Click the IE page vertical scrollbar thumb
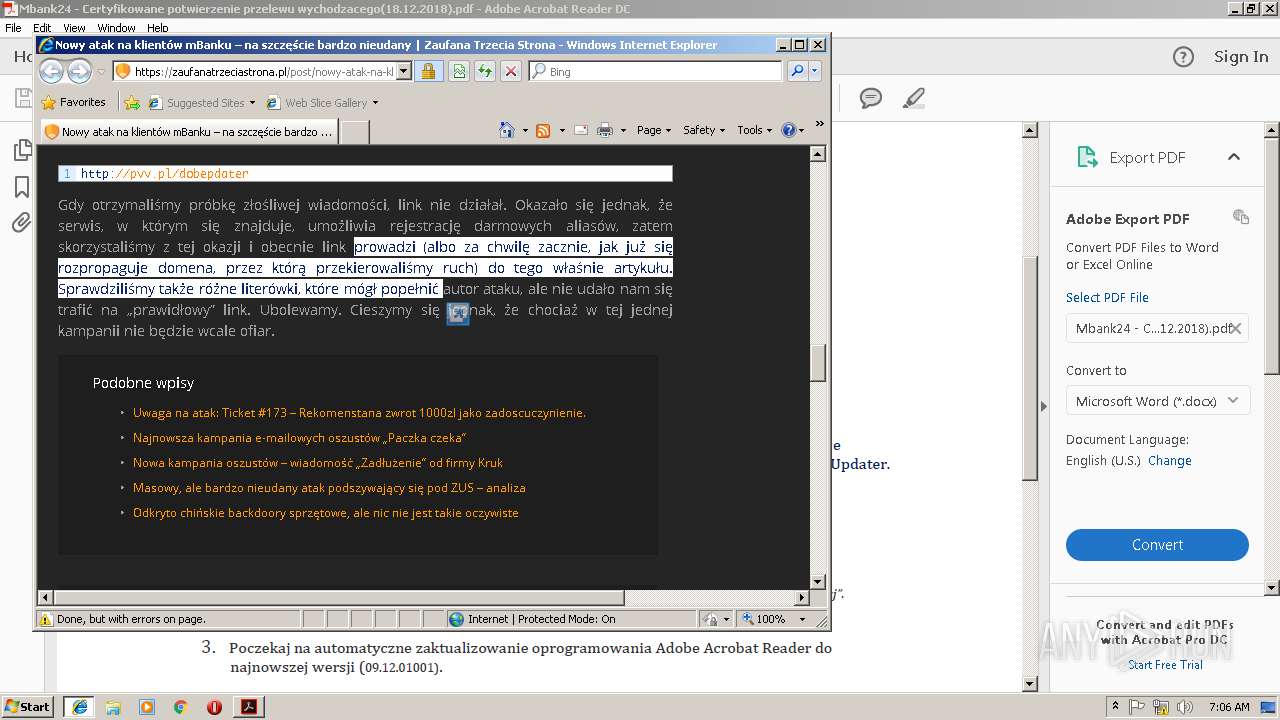 tap(817, 364)
